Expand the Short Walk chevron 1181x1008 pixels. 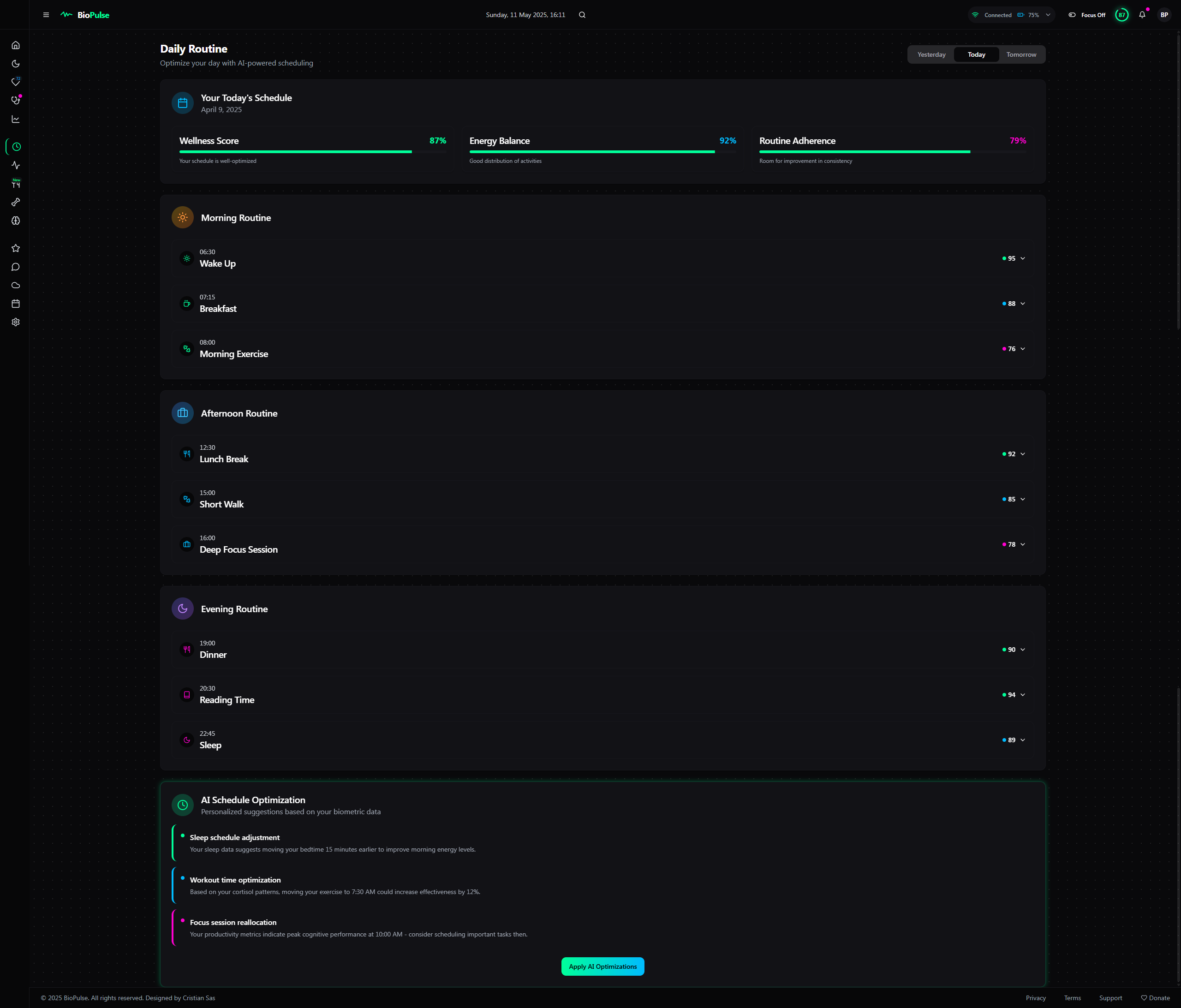pyautogui.click(x=1023, y=499)
